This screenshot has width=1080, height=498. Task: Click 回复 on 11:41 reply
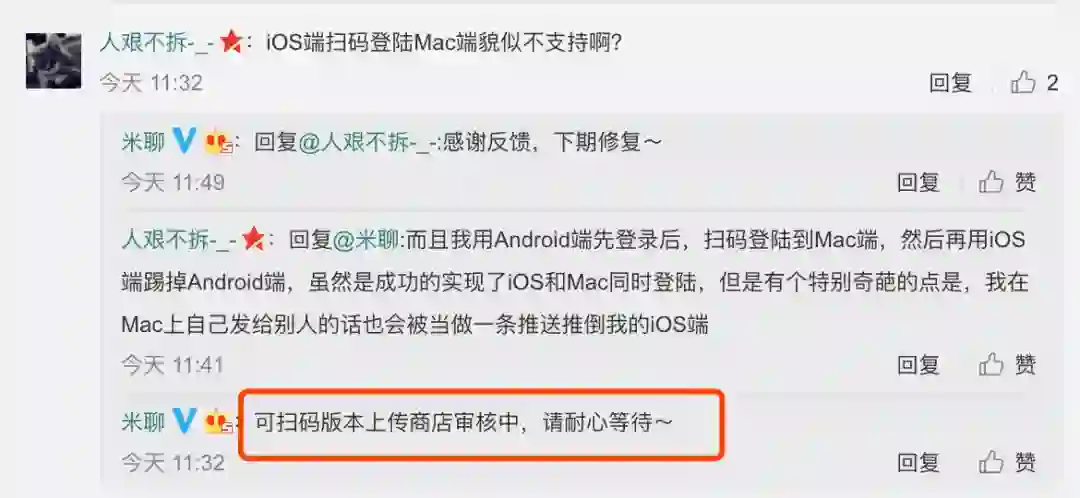(x=918, y=364)
